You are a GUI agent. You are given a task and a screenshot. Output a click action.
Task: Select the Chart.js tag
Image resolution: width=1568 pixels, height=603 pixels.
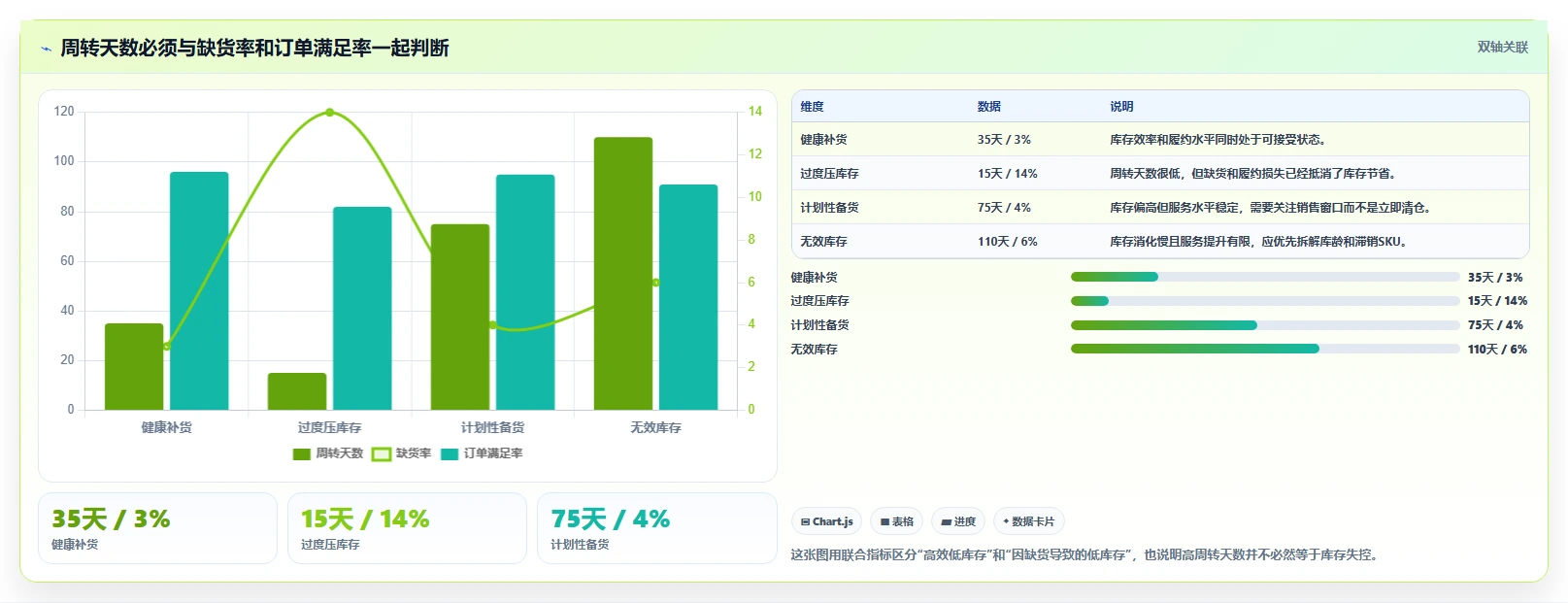(x=826, y=521)
